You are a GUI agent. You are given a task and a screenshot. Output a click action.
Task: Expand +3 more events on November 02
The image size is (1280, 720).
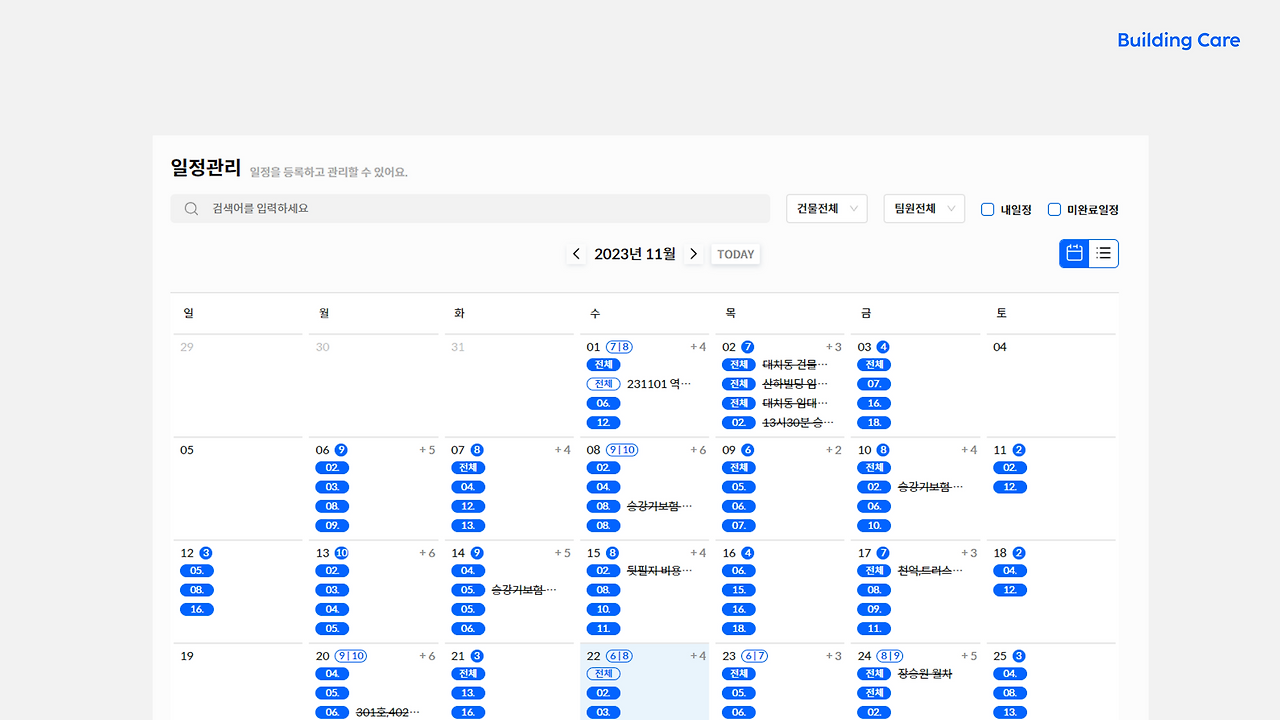pos(833,347)
